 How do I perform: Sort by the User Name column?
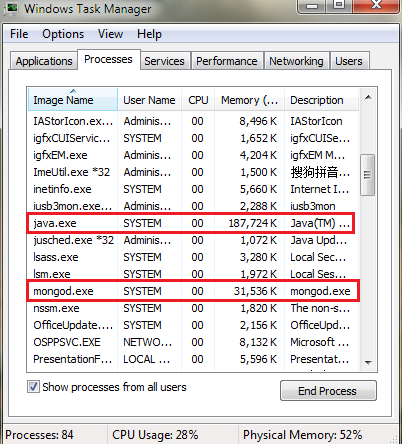[x=149, y=100]
